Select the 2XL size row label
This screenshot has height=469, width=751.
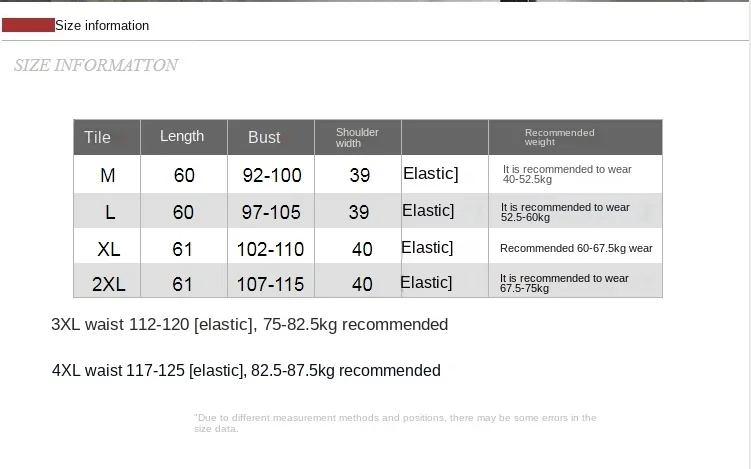(109, 285)
